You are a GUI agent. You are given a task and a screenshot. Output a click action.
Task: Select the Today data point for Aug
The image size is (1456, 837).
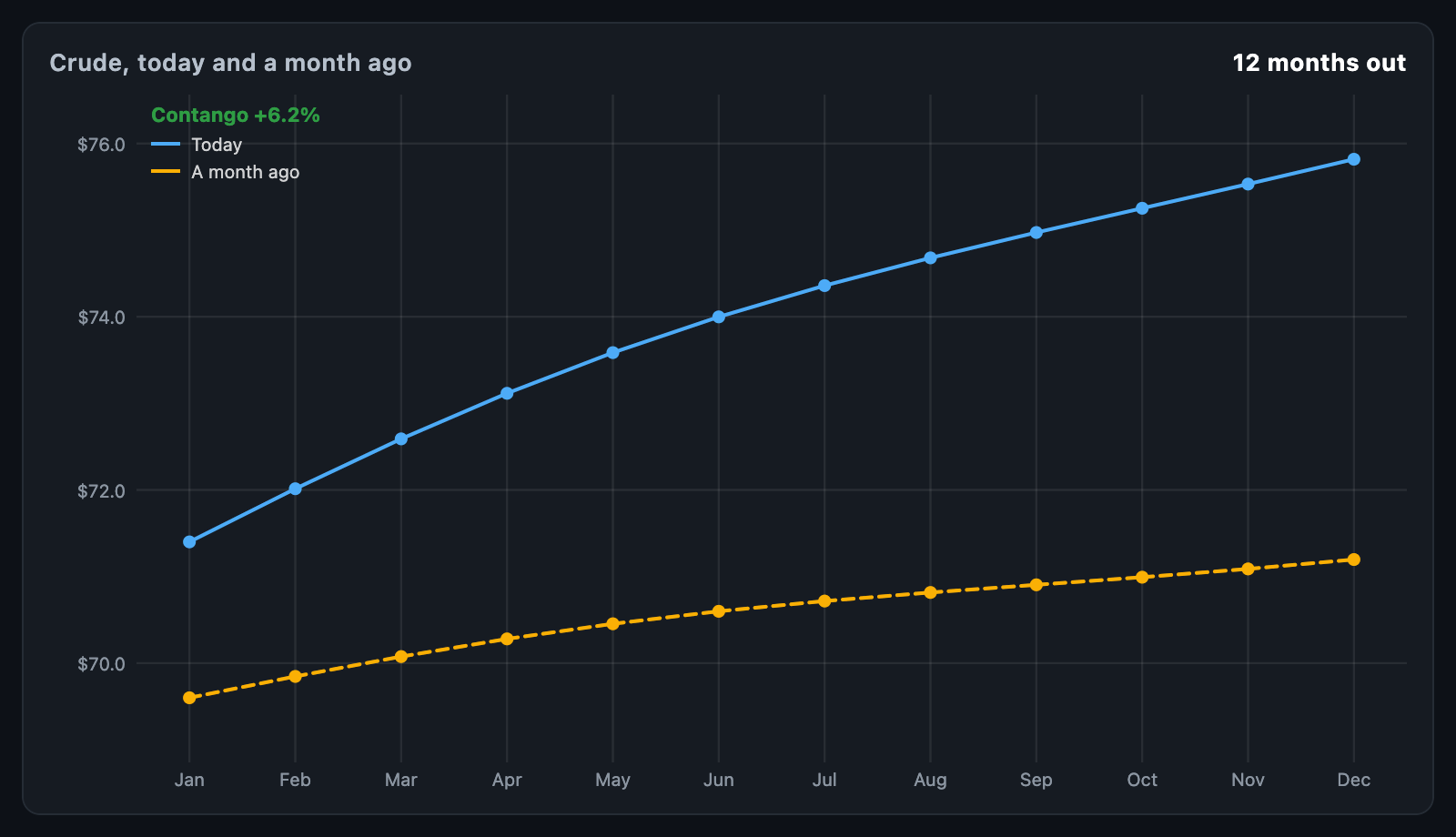(930, 257)
